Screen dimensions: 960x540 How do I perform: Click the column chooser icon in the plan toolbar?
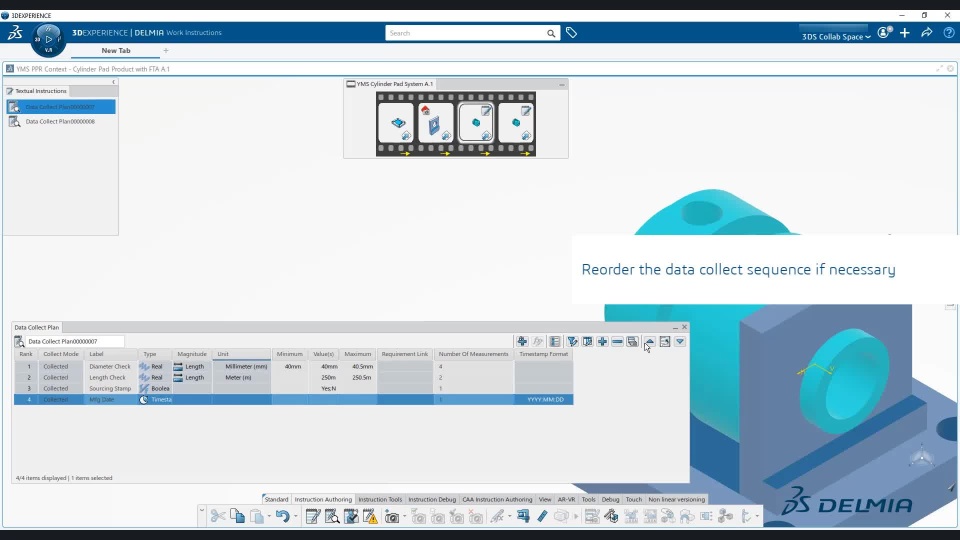point(587,342)
